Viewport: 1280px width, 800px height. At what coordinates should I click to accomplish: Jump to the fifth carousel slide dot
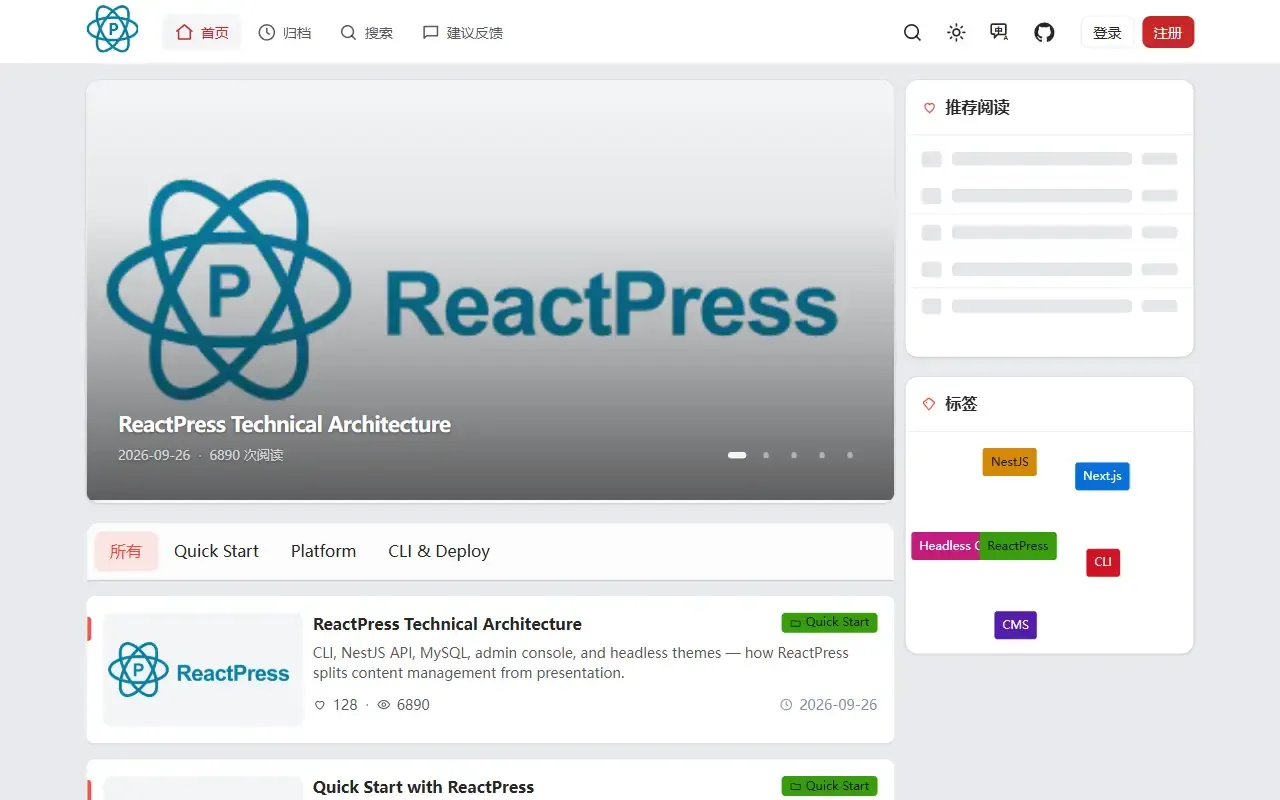pos(850,455)
